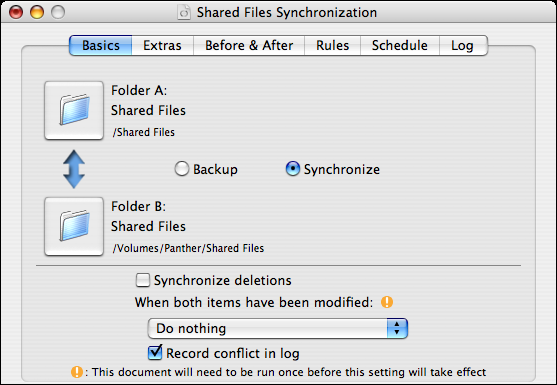Open the Before & After tab
The width and height of the screenshot is (557, 385).
249,45
